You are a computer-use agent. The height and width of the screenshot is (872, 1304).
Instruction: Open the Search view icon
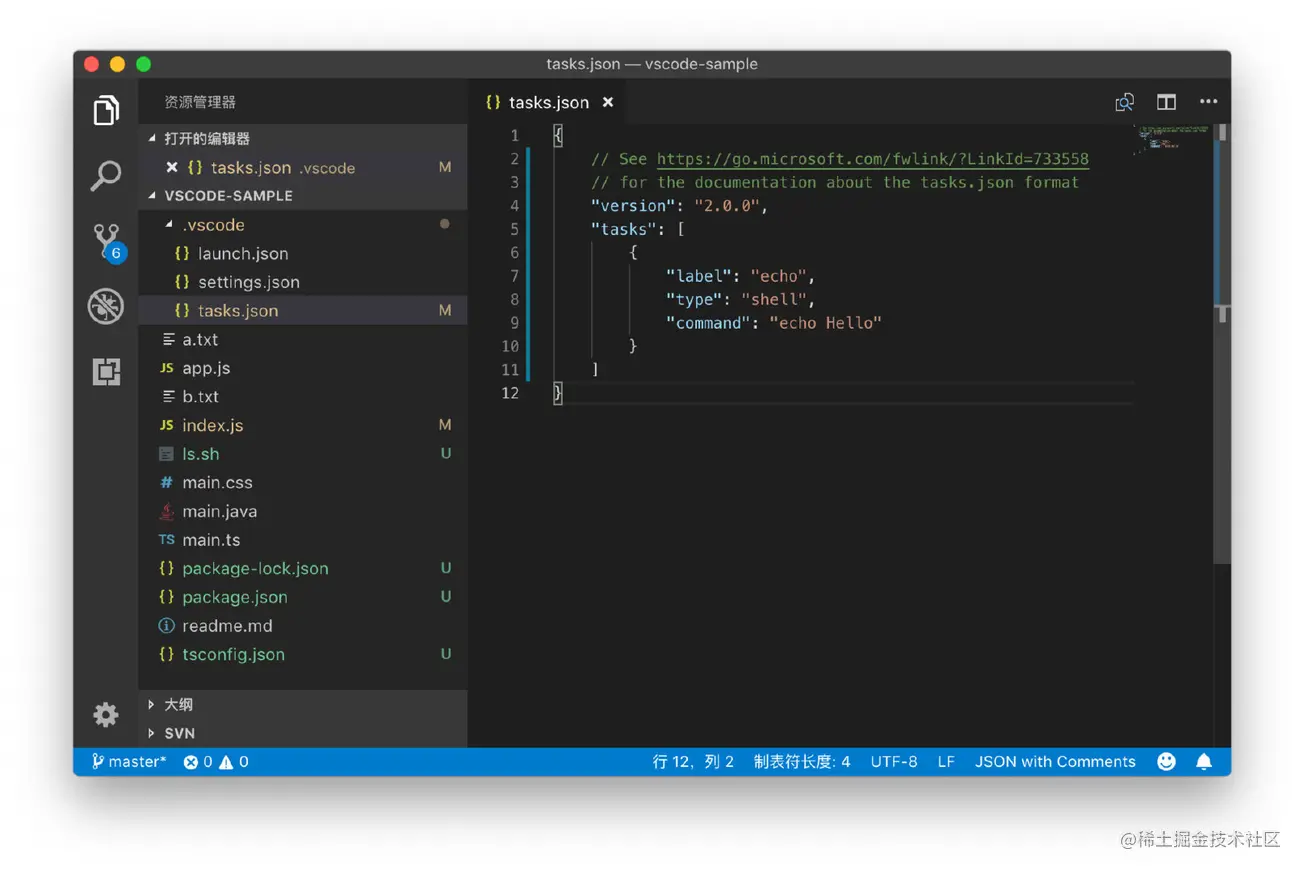(106, 176)
